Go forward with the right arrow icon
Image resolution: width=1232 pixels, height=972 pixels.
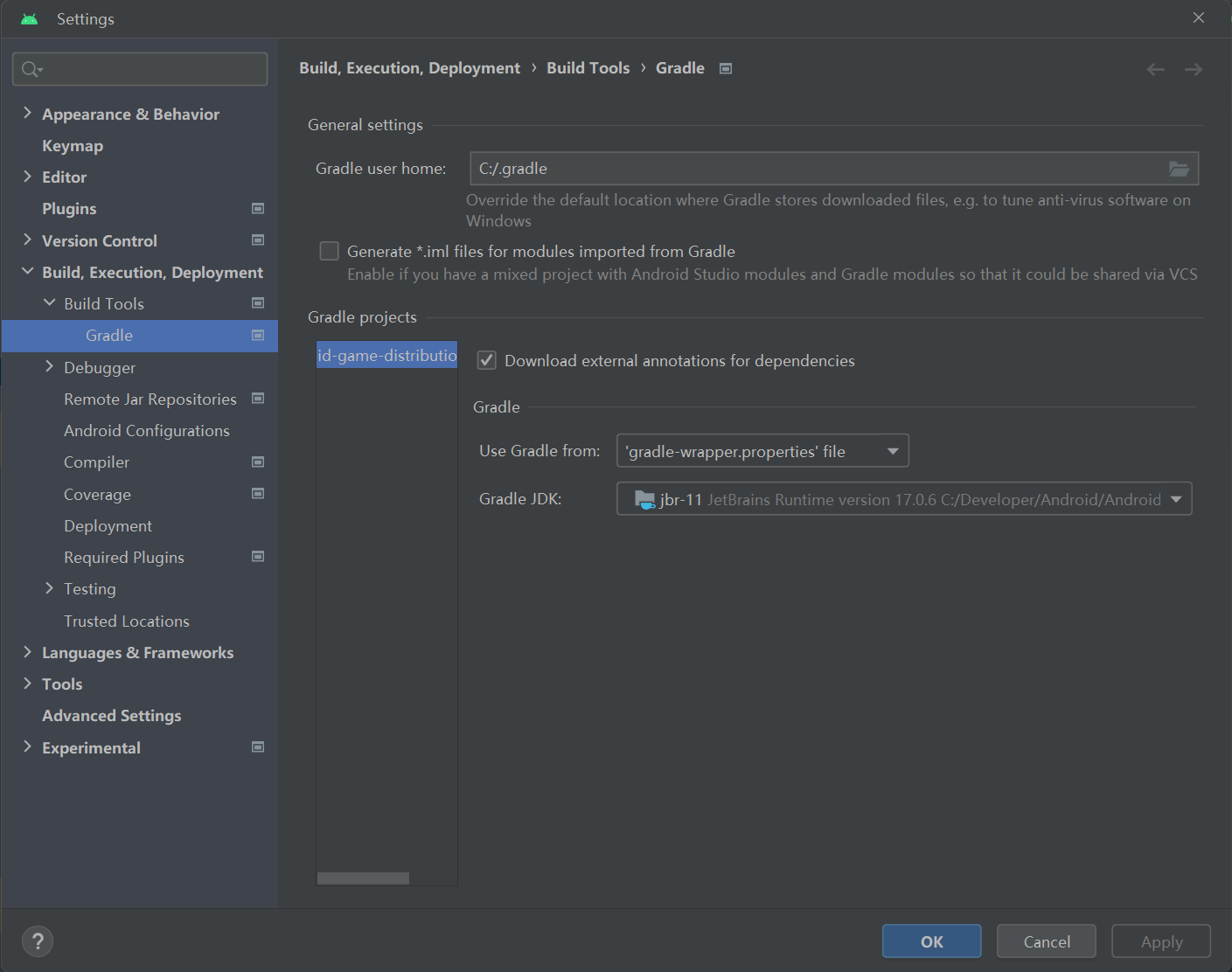1194,69
